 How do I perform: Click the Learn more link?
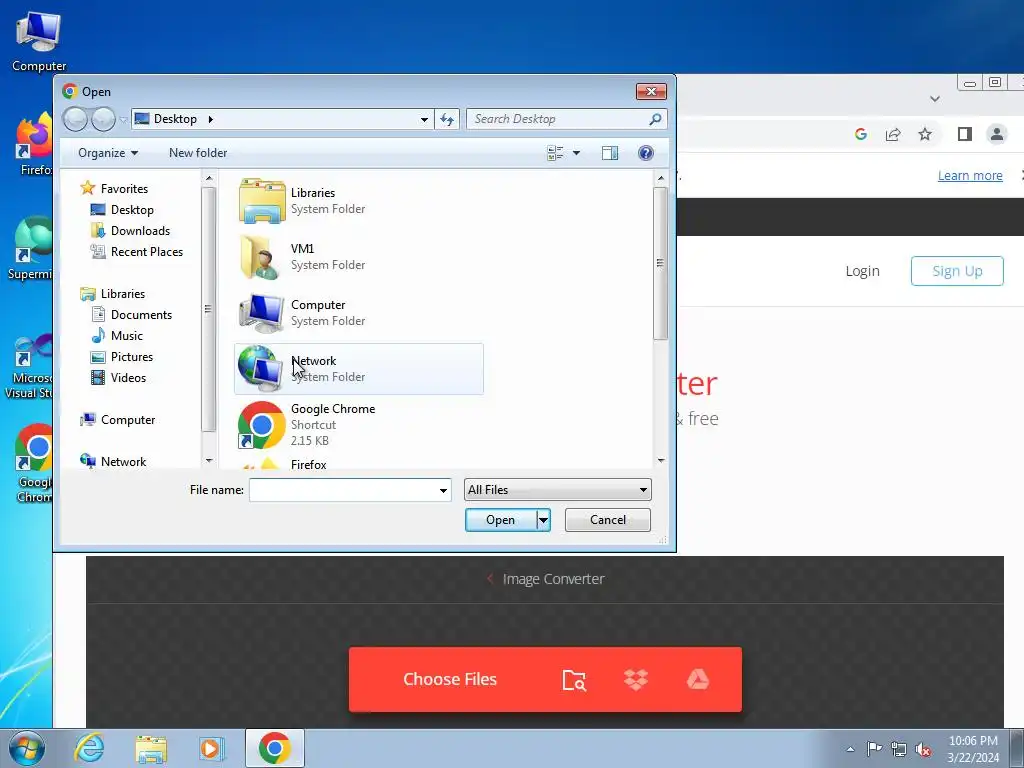tap(970, 176)
